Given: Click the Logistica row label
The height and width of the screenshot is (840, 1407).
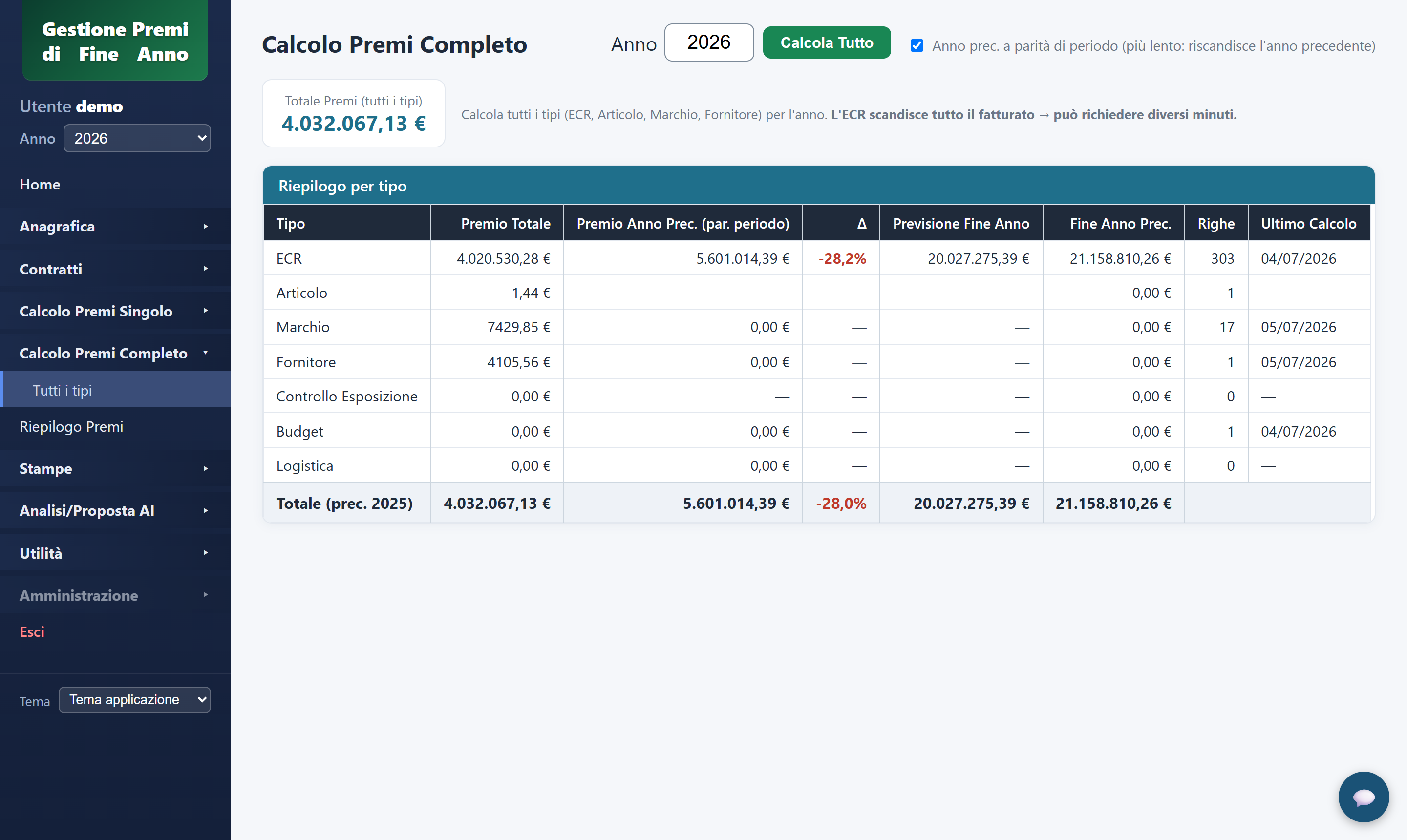Looking at the screenshot, I should [x=305, y=466].
